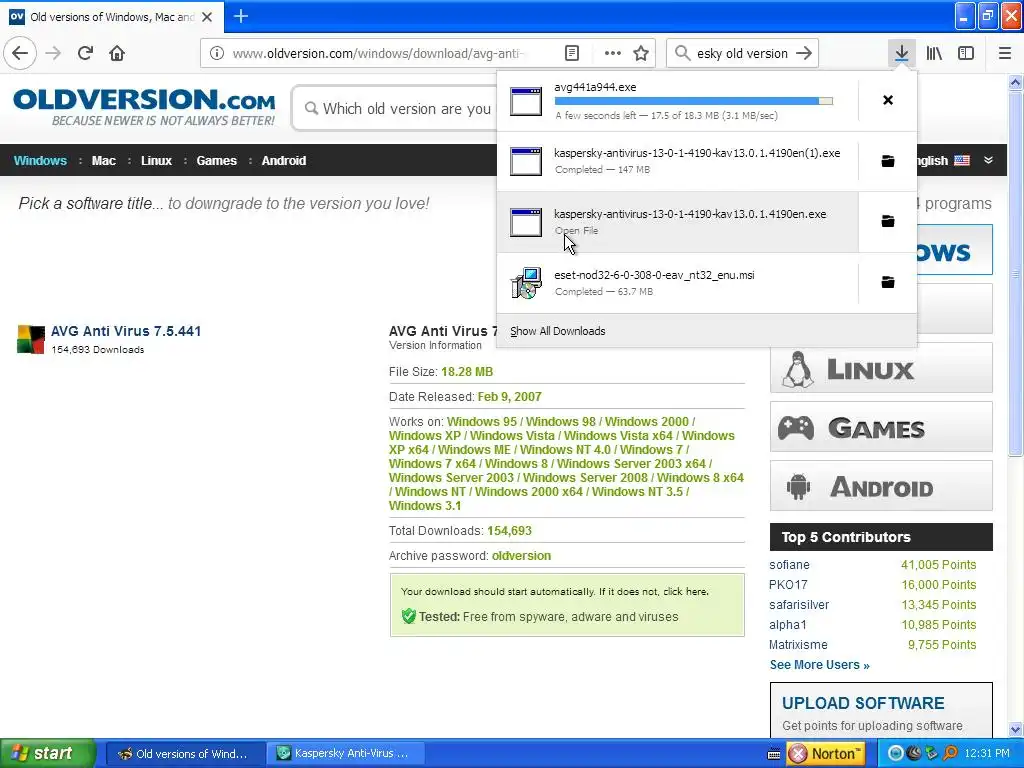Select the eset-nod32-6-0-308-0 msi download entry

click(677, 283)
